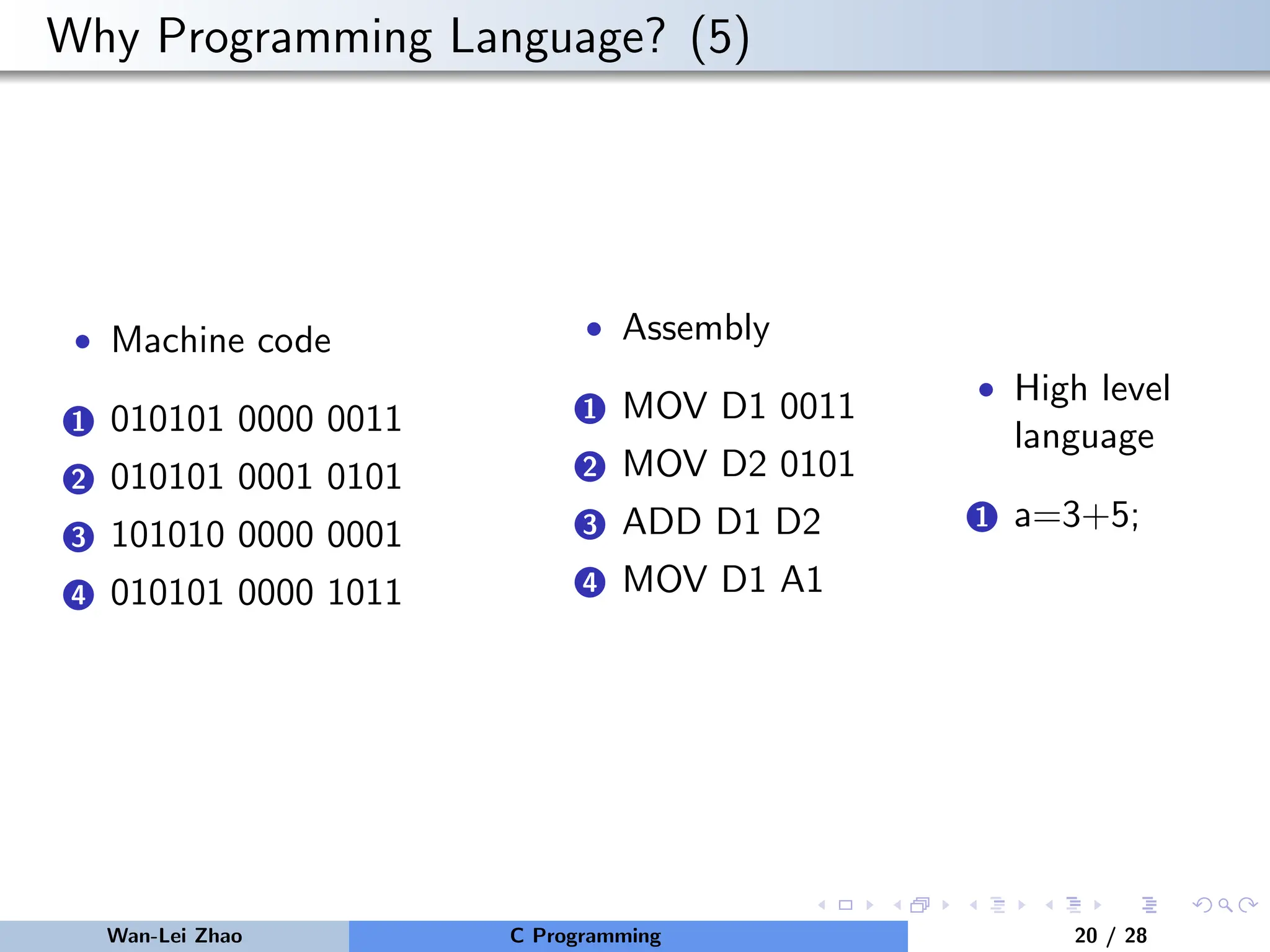
Task: Click the C Programming title footer
Action: coord(585,935)
